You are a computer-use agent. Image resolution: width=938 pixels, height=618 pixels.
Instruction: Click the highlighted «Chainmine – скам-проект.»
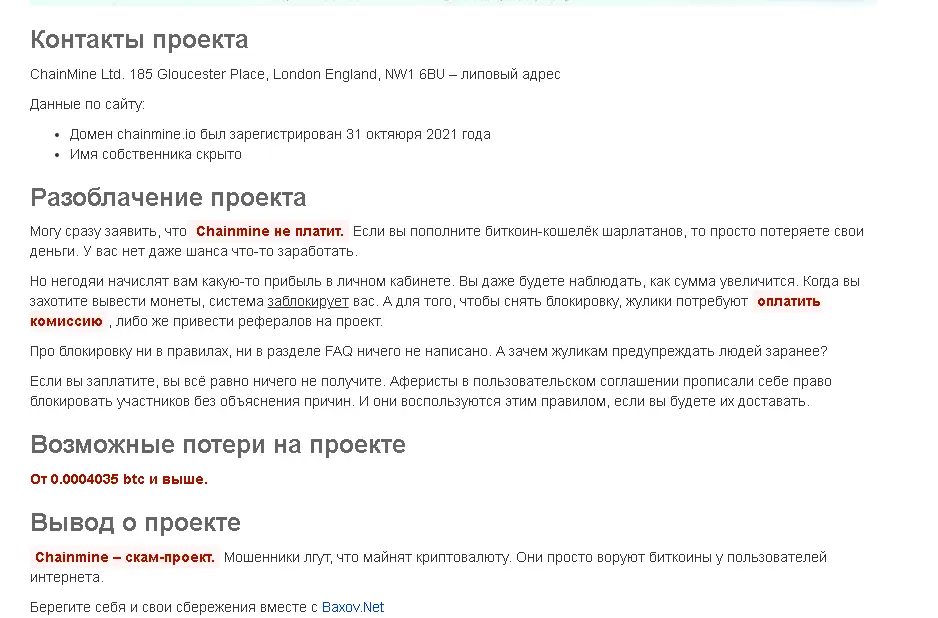tap(124, 557)
